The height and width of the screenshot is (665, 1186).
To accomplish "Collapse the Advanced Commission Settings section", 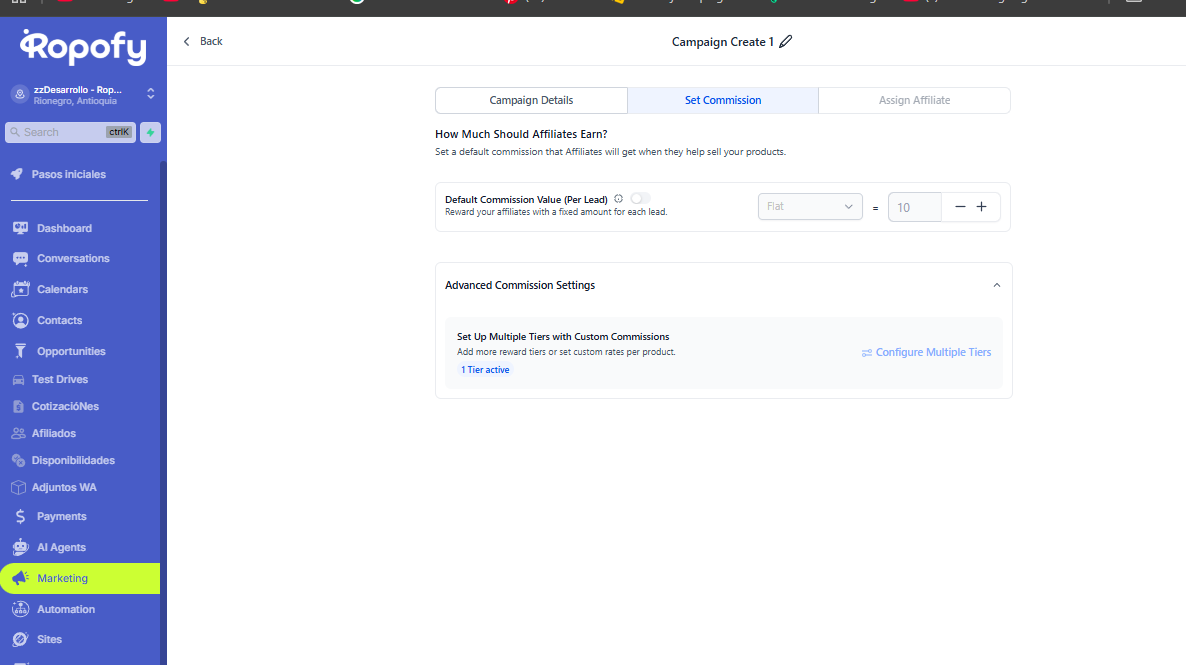I will (996, 285).
